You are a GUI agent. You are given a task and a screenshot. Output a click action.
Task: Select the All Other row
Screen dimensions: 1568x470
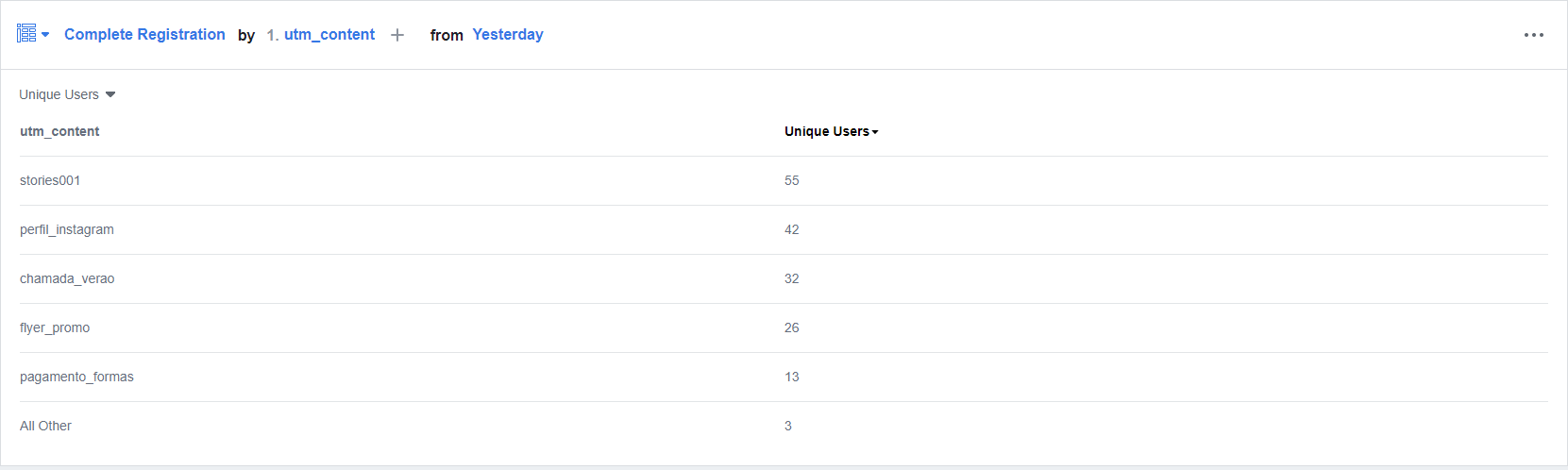[x=45, y=426]
